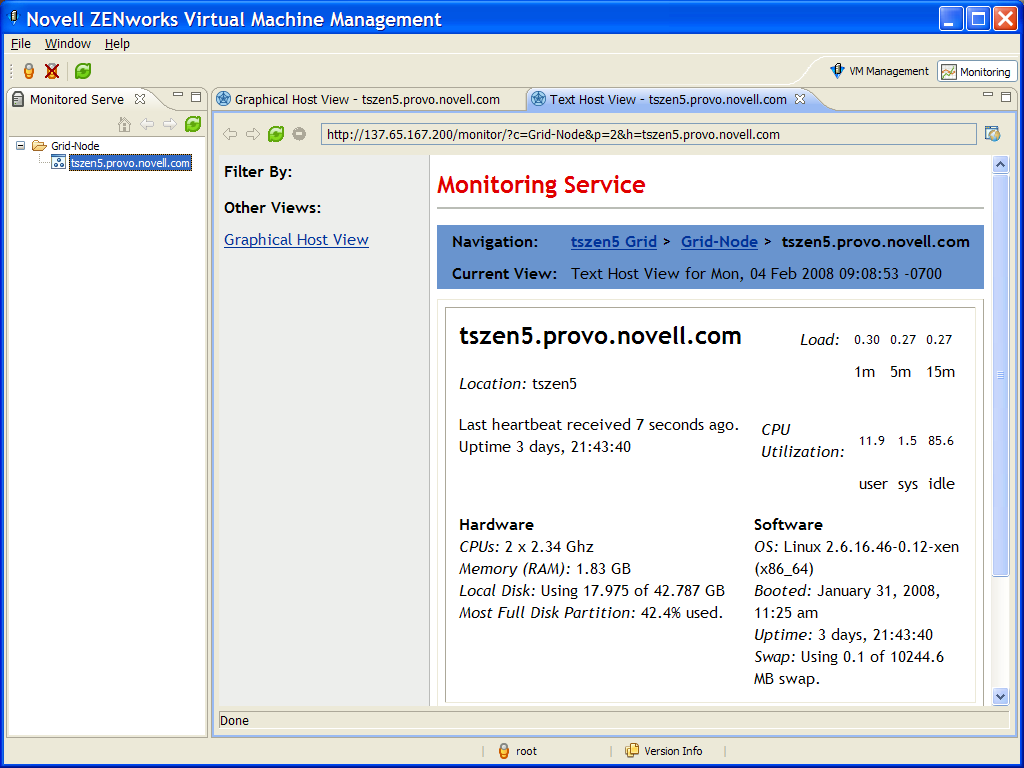Follow the tszen5 Grid navigation link
1024x768 pixels.
[x=614, y=242]
